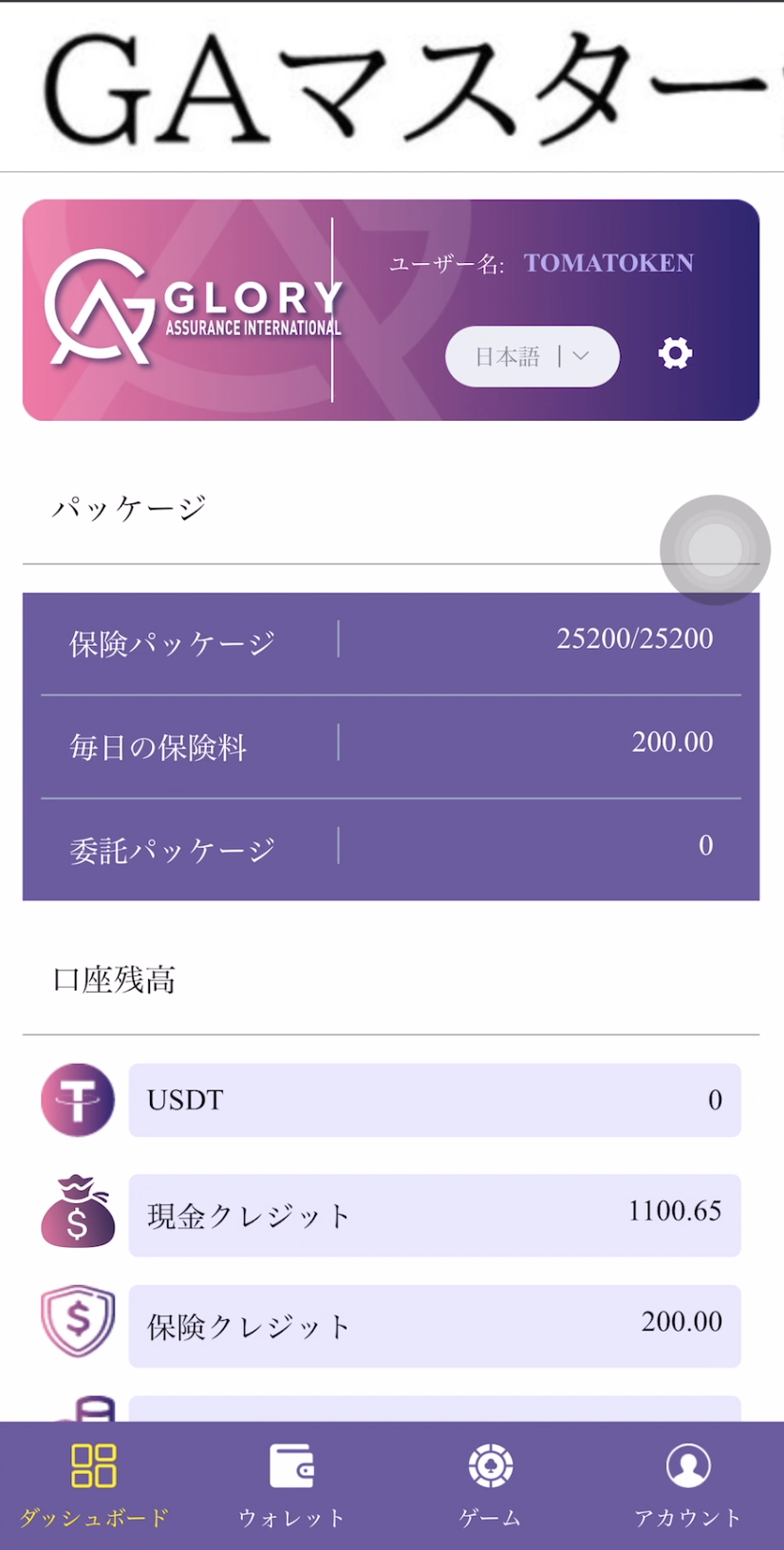Tap the cash credit money bag icon

click(x=78, y=1212)
